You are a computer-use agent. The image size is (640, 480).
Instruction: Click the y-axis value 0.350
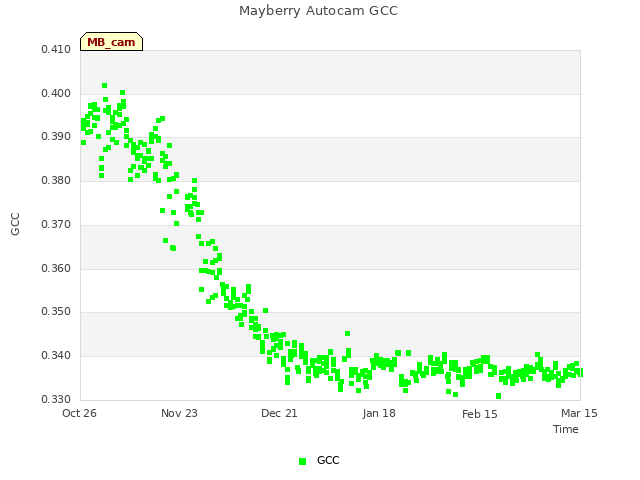pyautogui.click(x=56, y=311)
